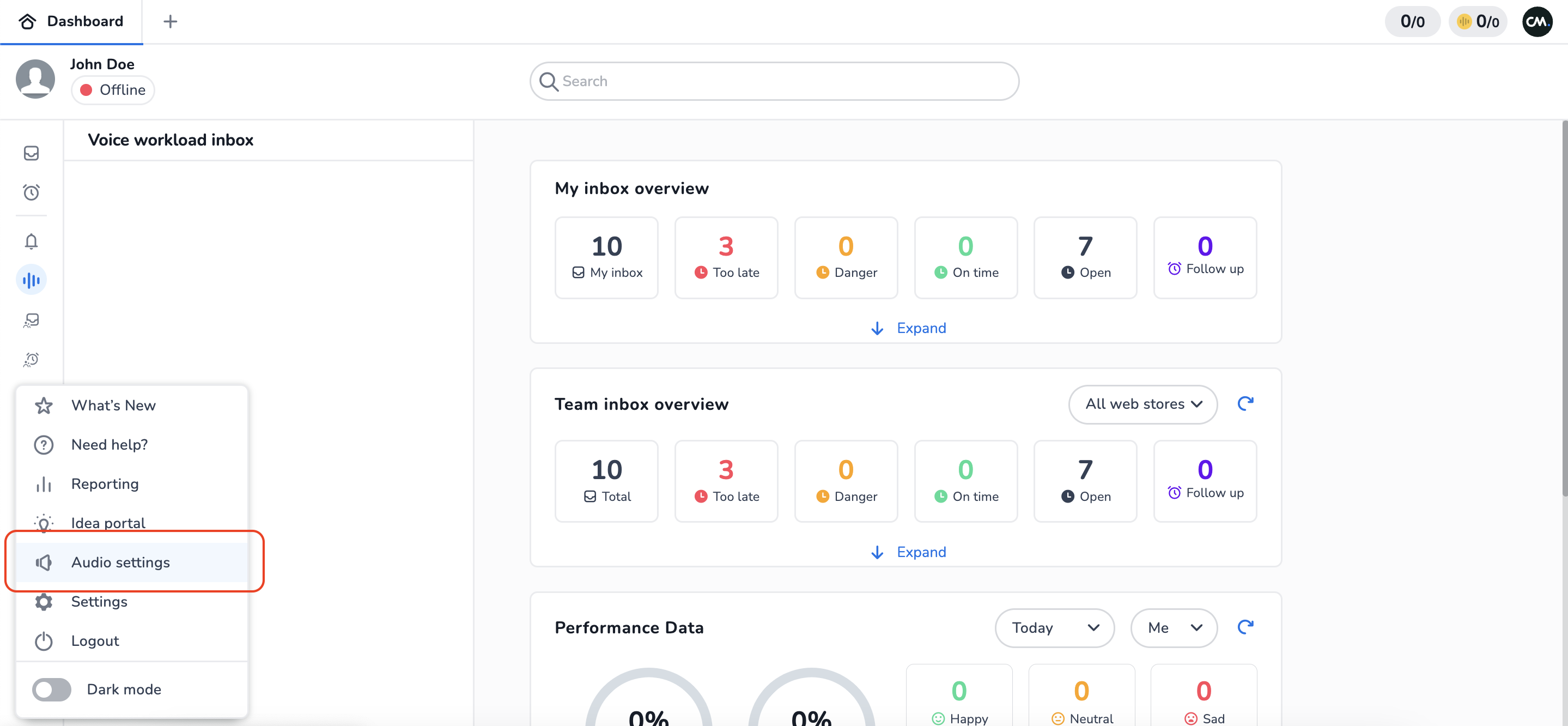
Task: Choose Logout from the menu
Action: coord(95,641)
